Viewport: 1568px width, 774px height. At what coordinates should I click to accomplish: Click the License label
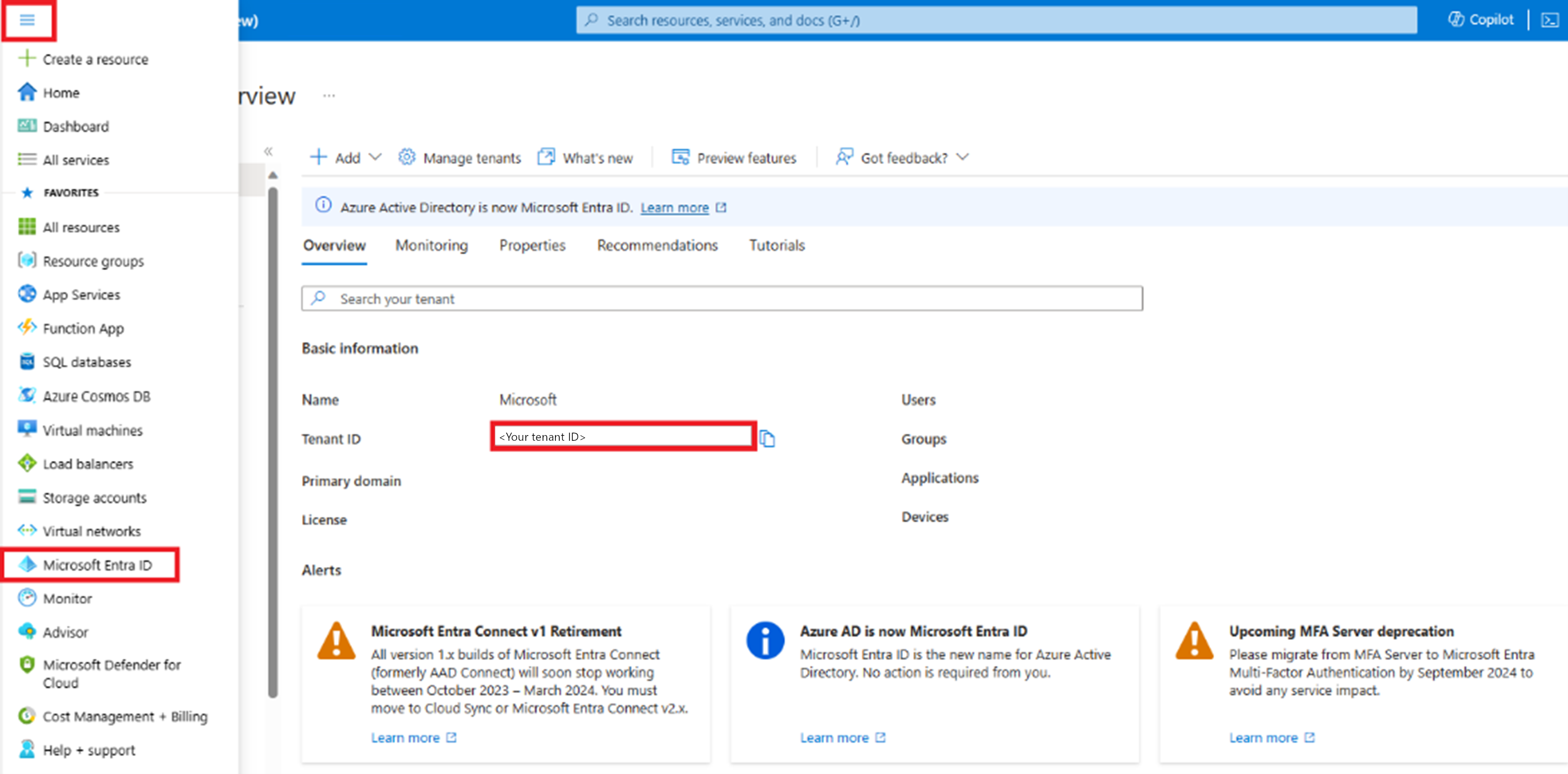coord(324,520)
